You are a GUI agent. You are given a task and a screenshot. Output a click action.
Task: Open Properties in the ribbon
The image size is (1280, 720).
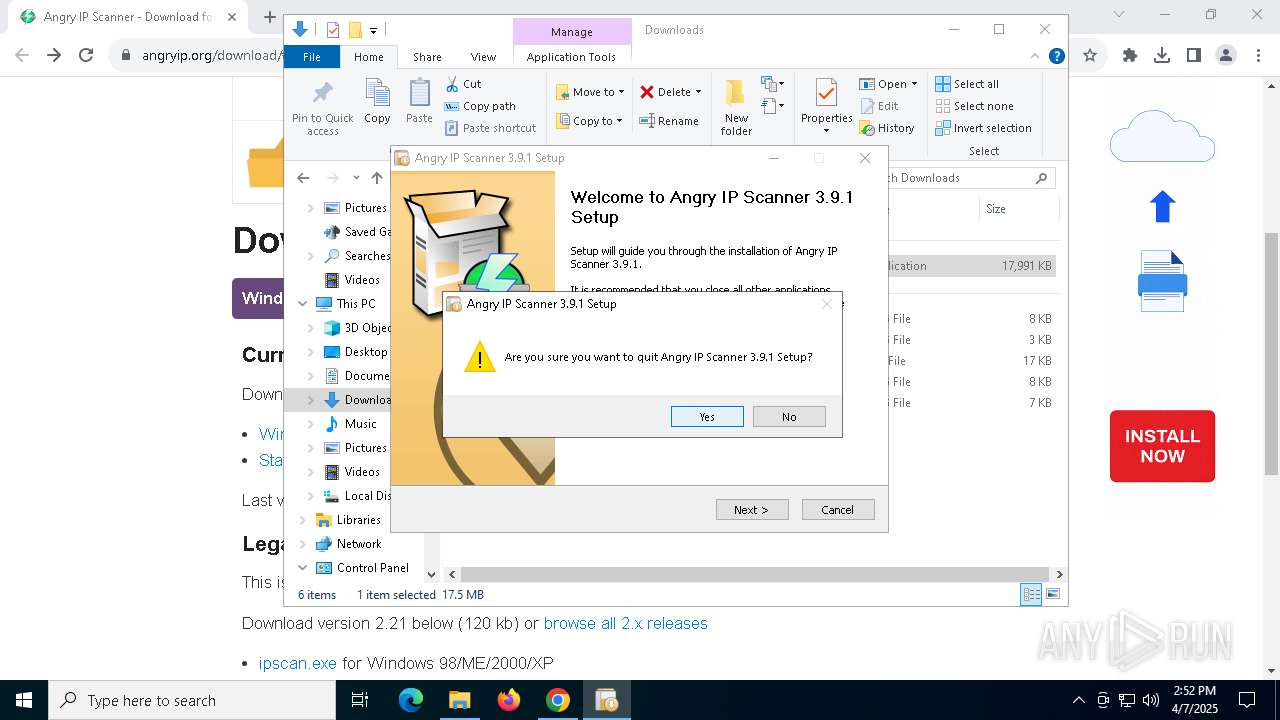[x=826, y=106]
